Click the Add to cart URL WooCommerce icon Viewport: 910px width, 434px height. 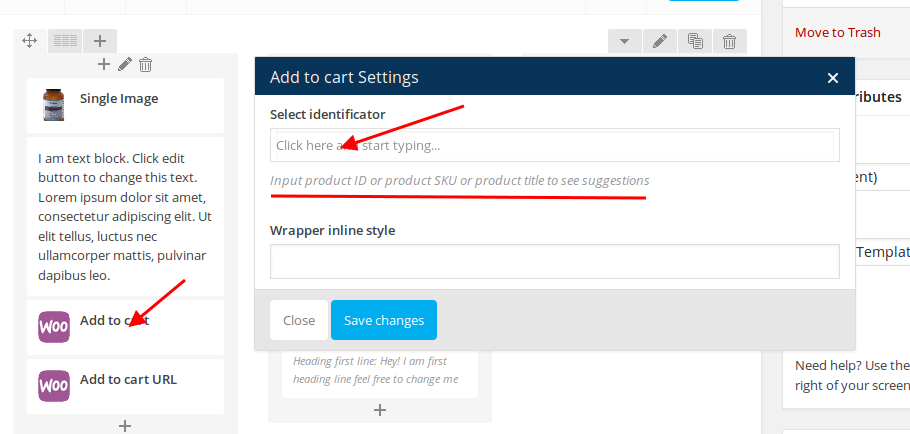pos(54,386)
